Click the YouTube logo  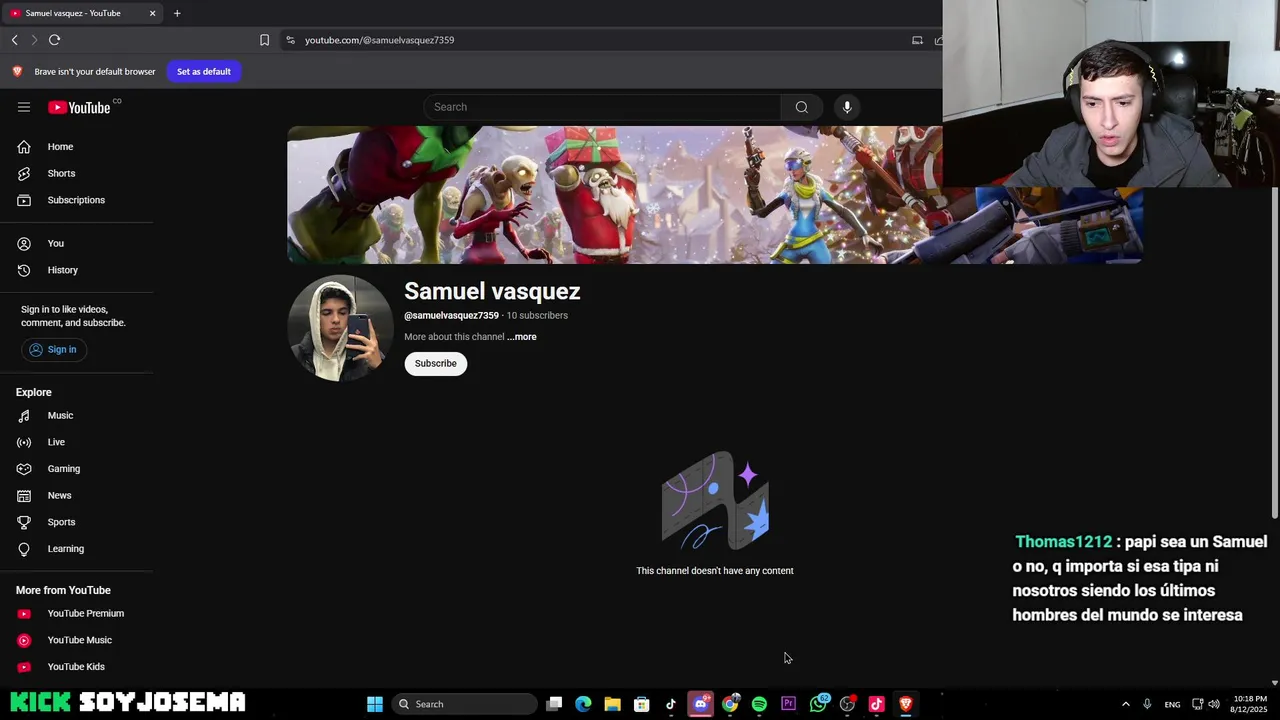pyautogui.click(x=79, y=107)
